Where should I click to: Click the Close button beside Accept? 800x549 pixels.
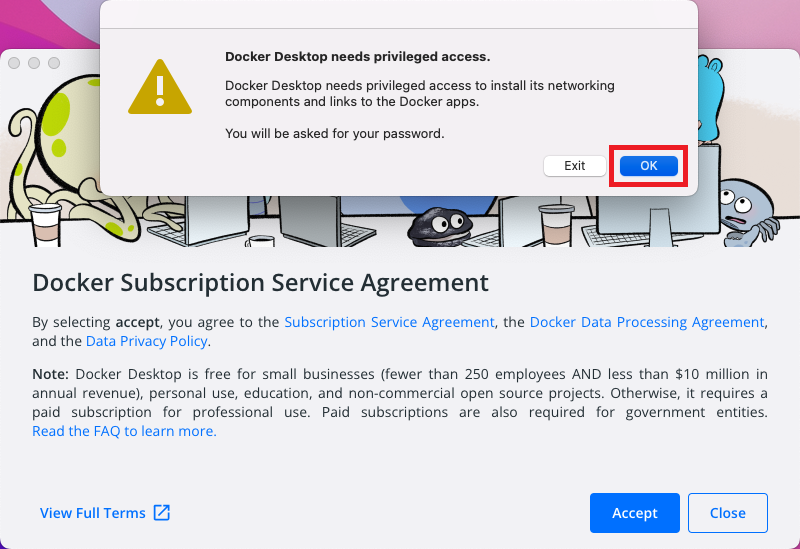(727, 513)
